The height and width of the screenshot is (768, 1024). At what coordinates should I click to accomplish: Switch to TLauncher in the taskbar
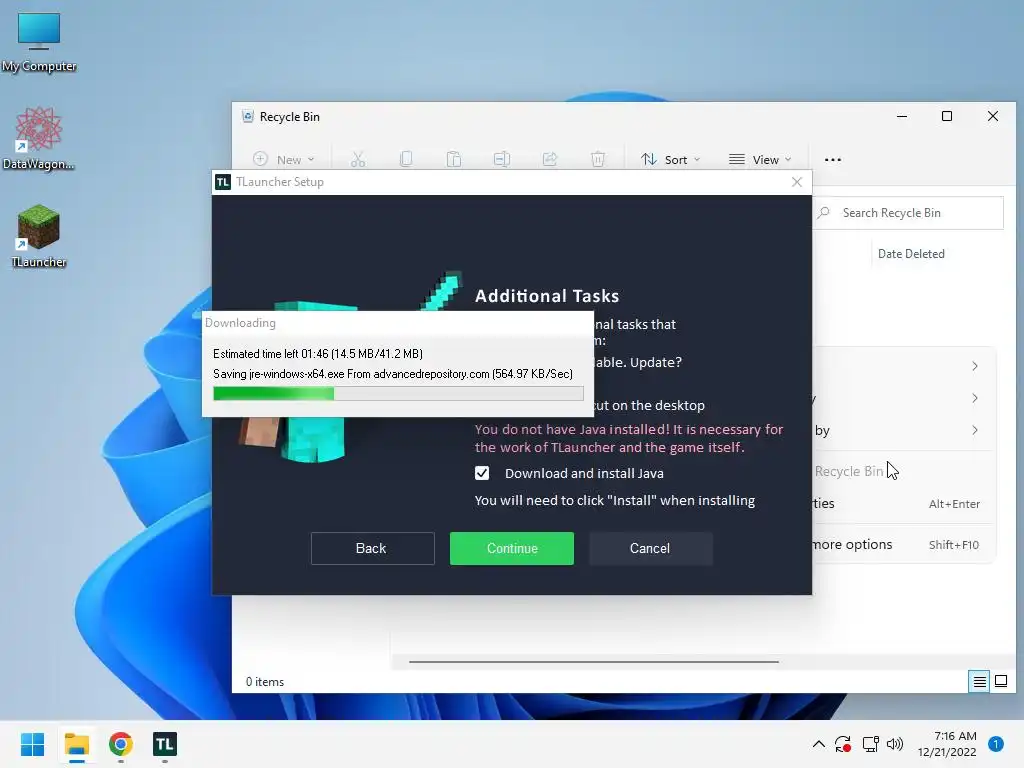165,744
